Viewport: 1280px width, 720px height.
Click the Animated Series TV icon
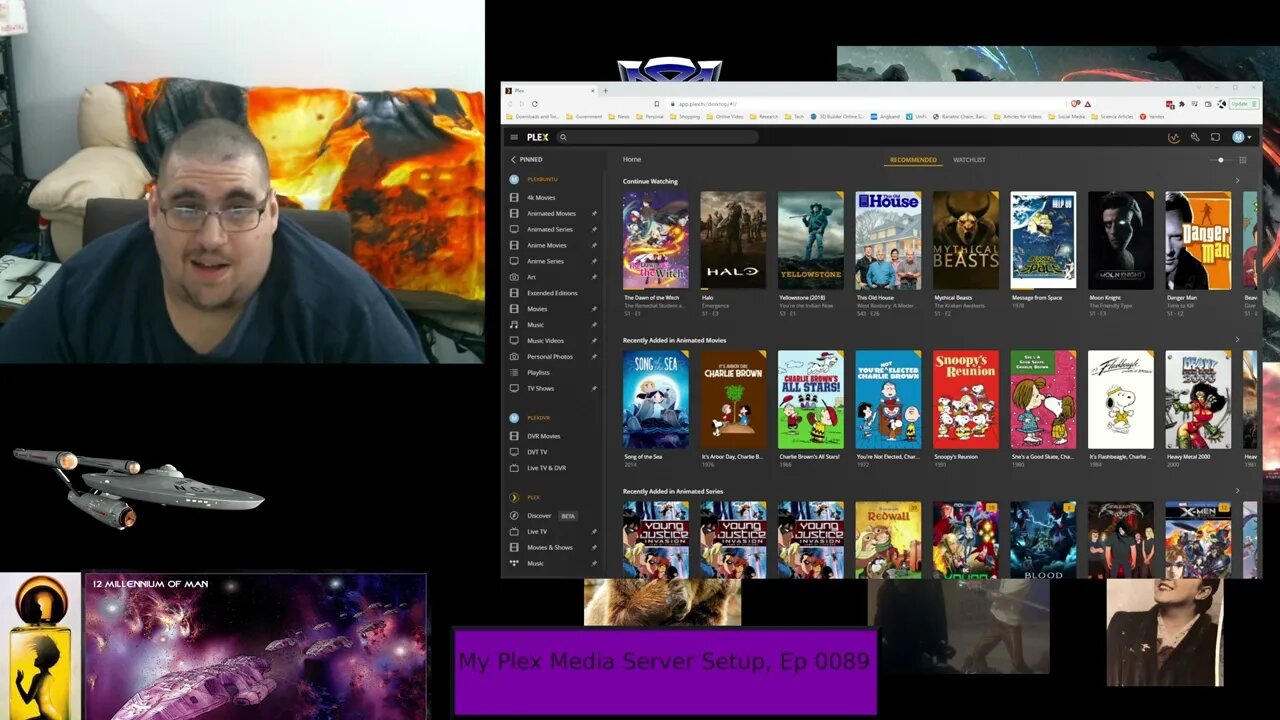point(514,229)
